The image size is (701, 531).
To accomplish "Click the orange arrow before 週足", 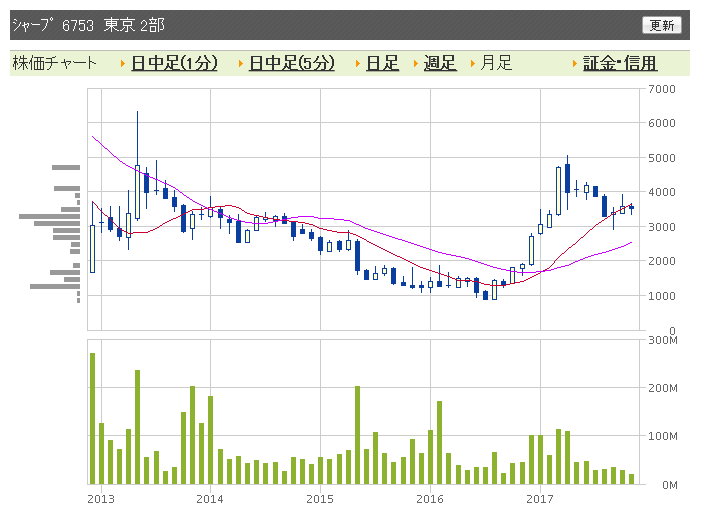I will [x=415, y=63].
